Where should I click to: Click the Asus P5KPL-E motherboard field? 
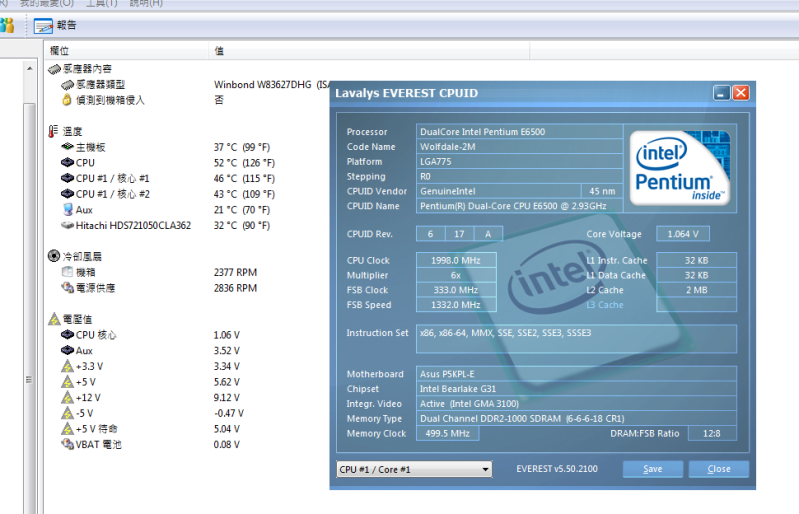click(x=576, y=374)
